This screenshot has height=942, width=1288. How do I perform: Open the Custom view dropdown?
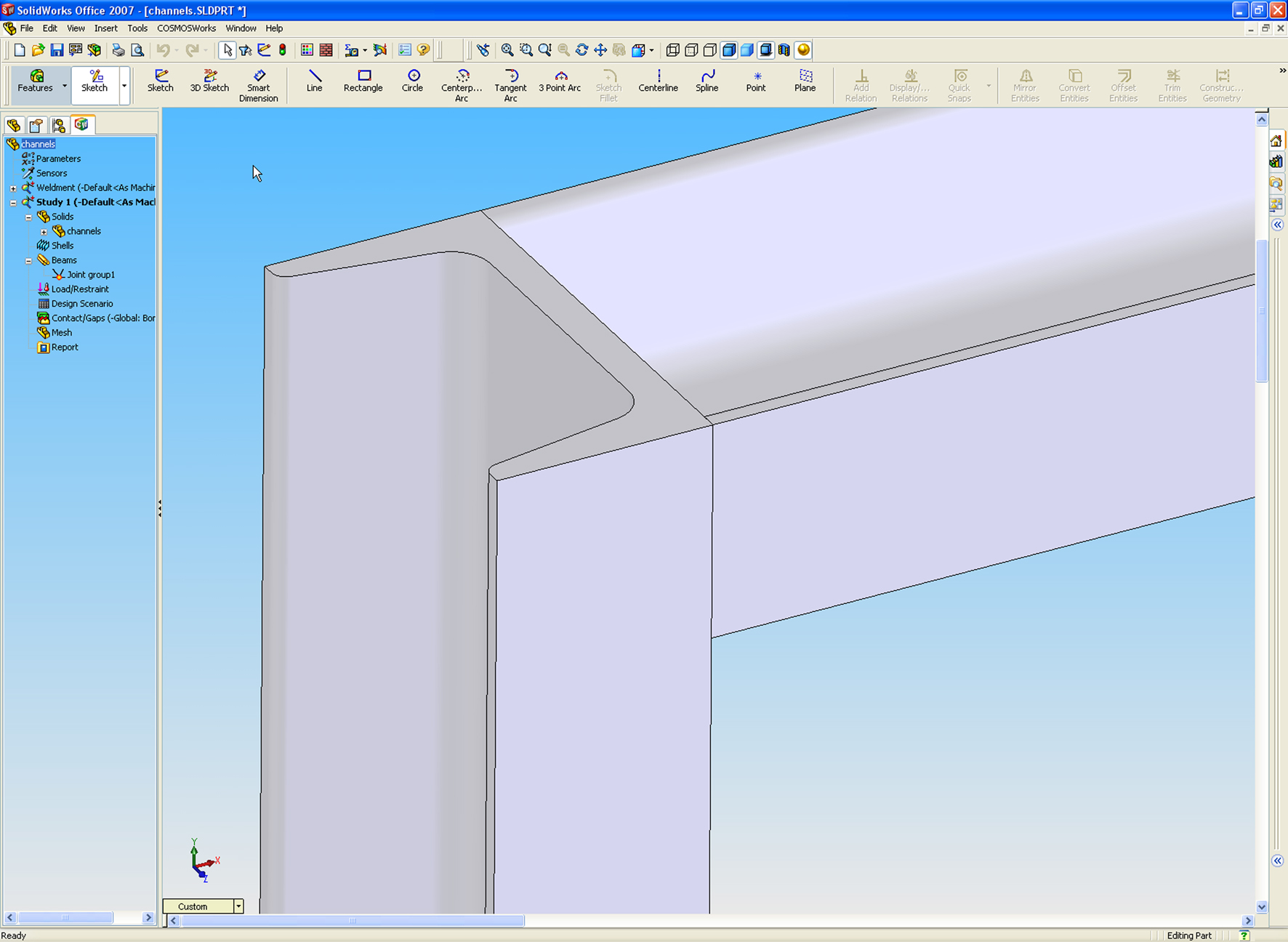(x=238, y=906)
